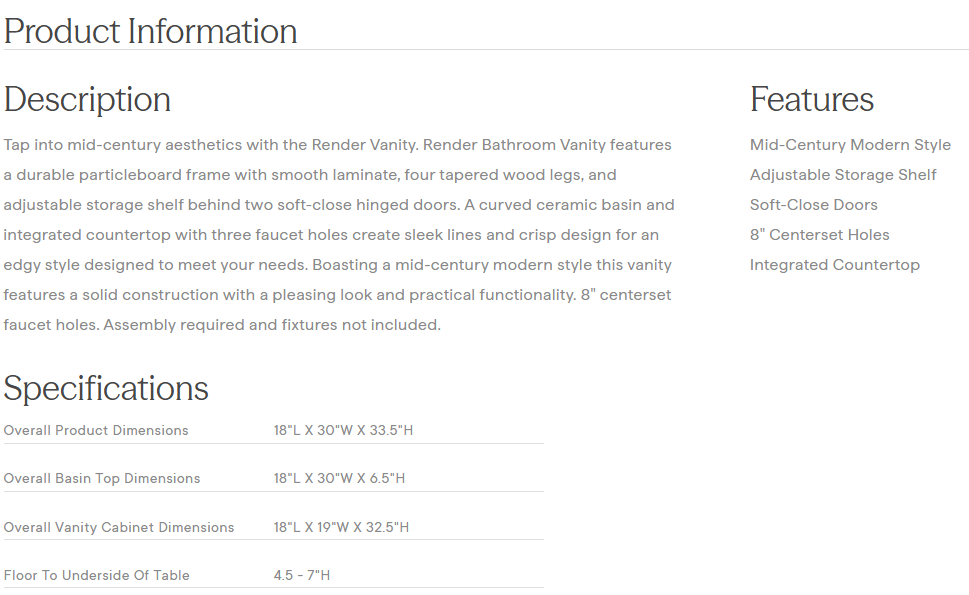
Task: Click the Adjustable Storage Shelf feature
Action: pyautogui.click(x=843, y=175)
